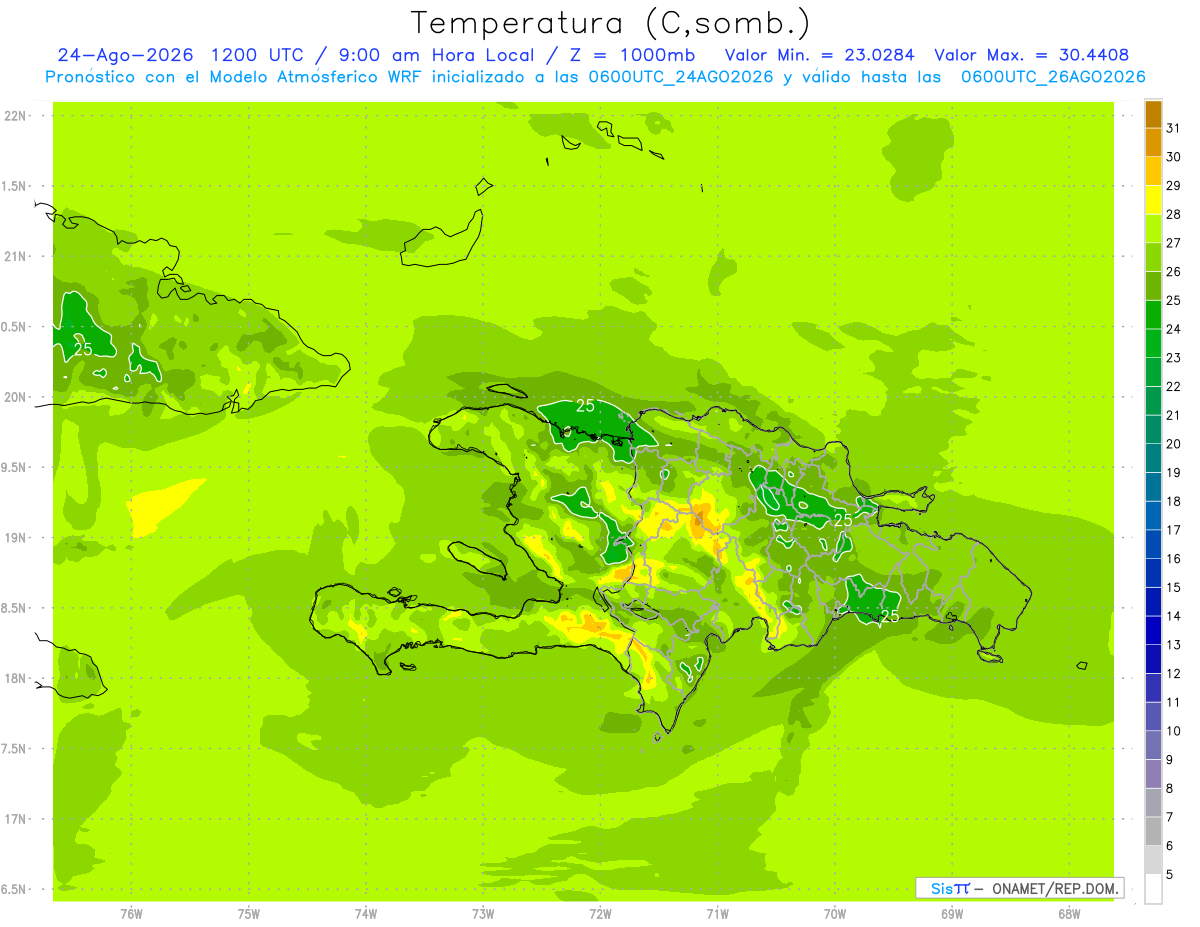Click the "69W" longitude label
The width and height of the screenshot is (1200, 927).
[952, 913]
